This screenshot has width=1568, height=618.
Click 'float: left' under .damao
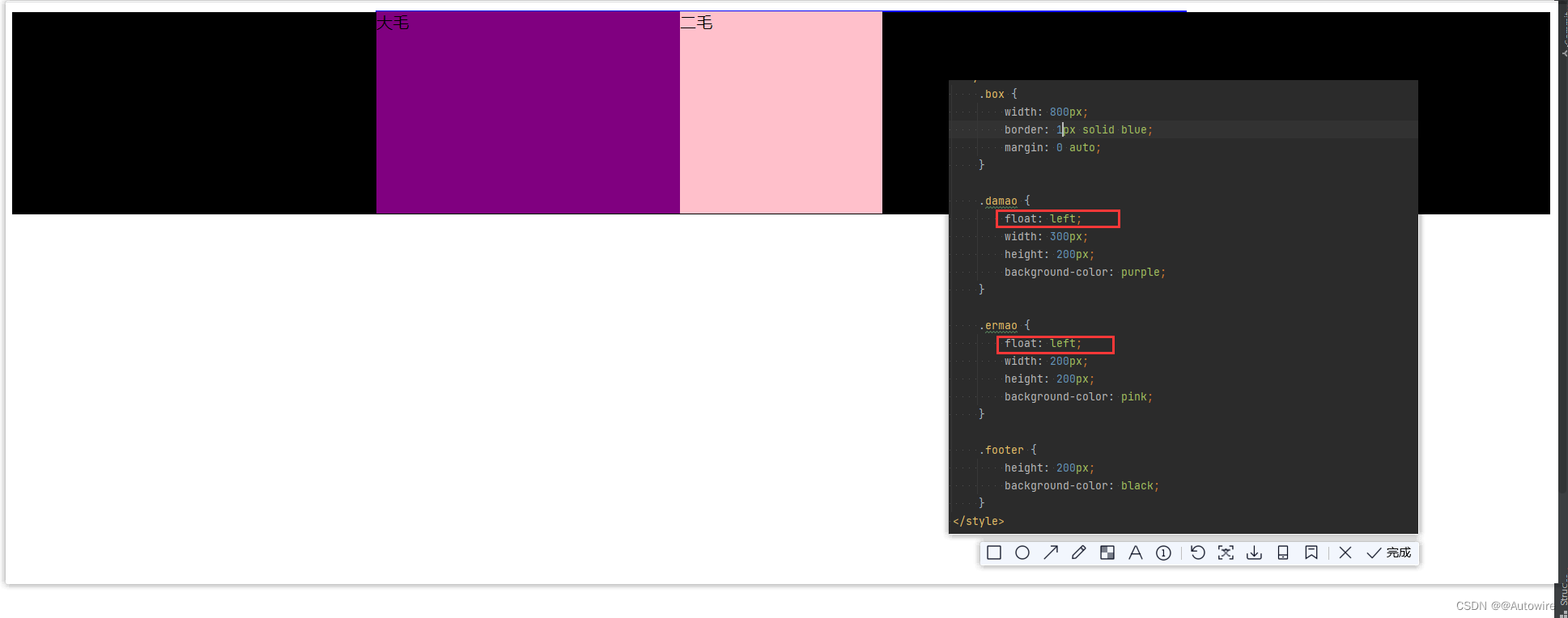(1043, 218)
